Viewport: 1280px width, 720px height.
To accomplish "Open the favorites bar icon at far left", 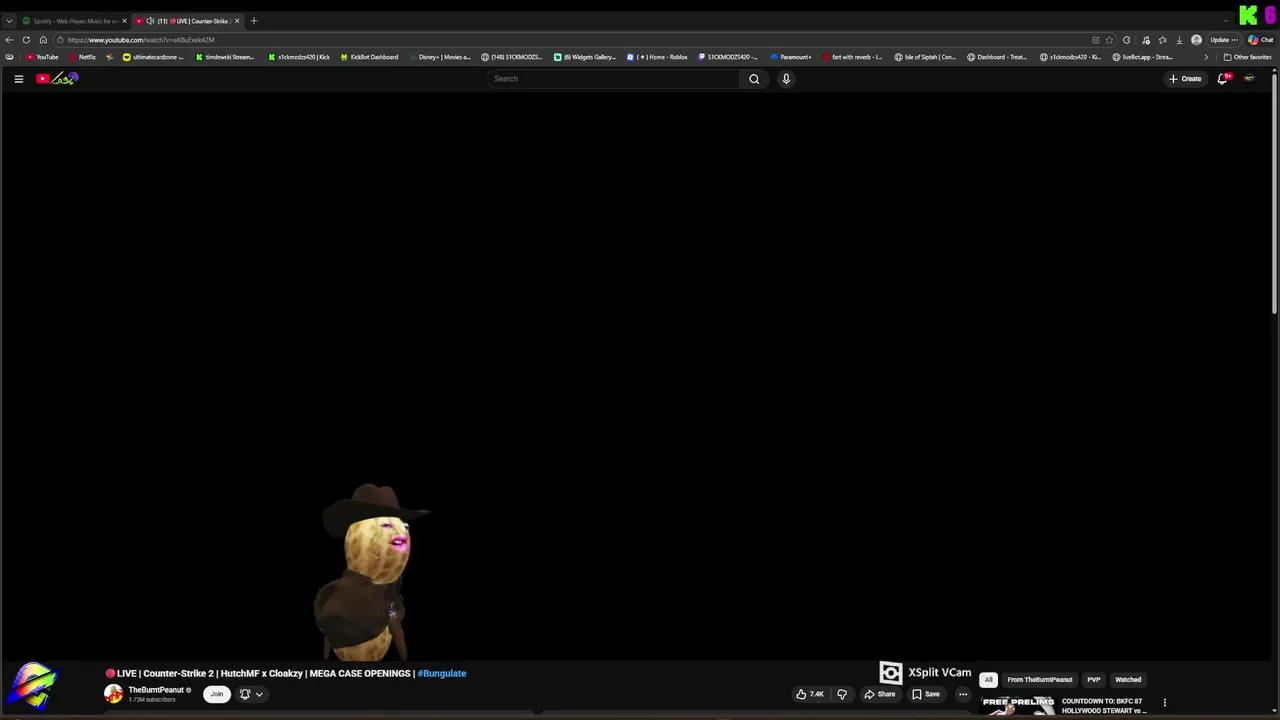I will point(9,57).
